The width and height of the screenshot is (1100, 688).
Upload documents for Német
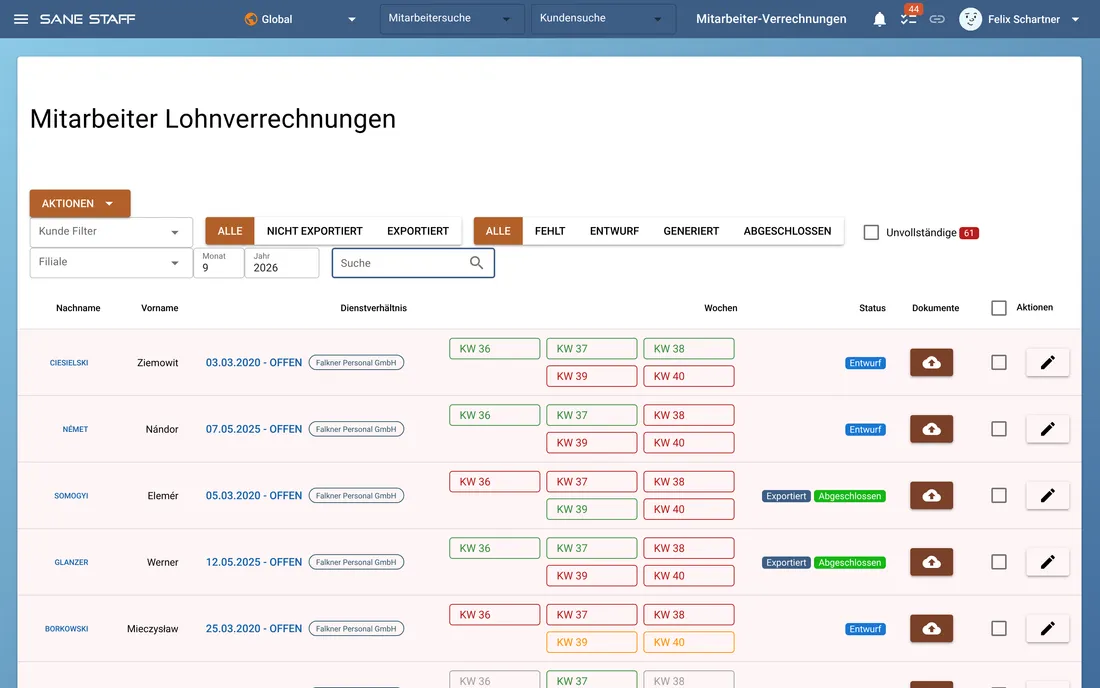[x=932, y=429]
